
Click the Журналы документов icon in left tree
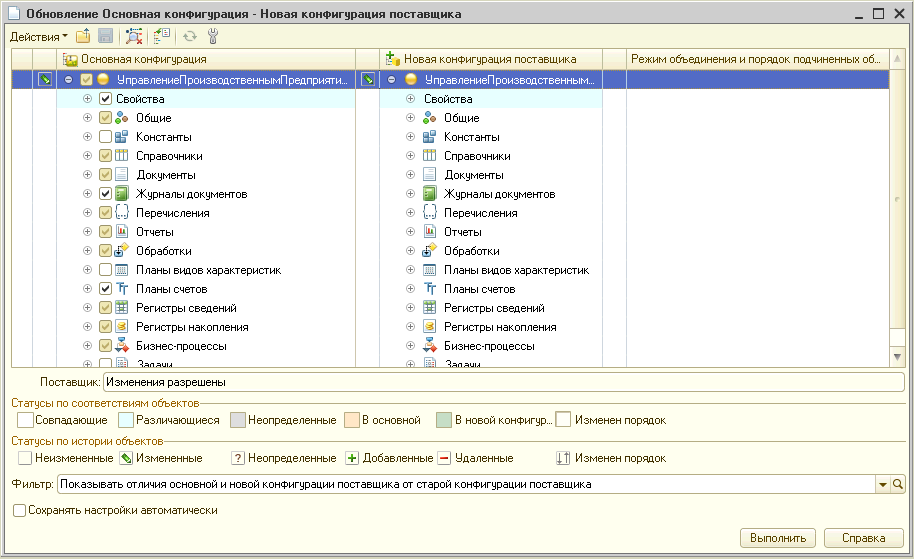click(121, 194)
